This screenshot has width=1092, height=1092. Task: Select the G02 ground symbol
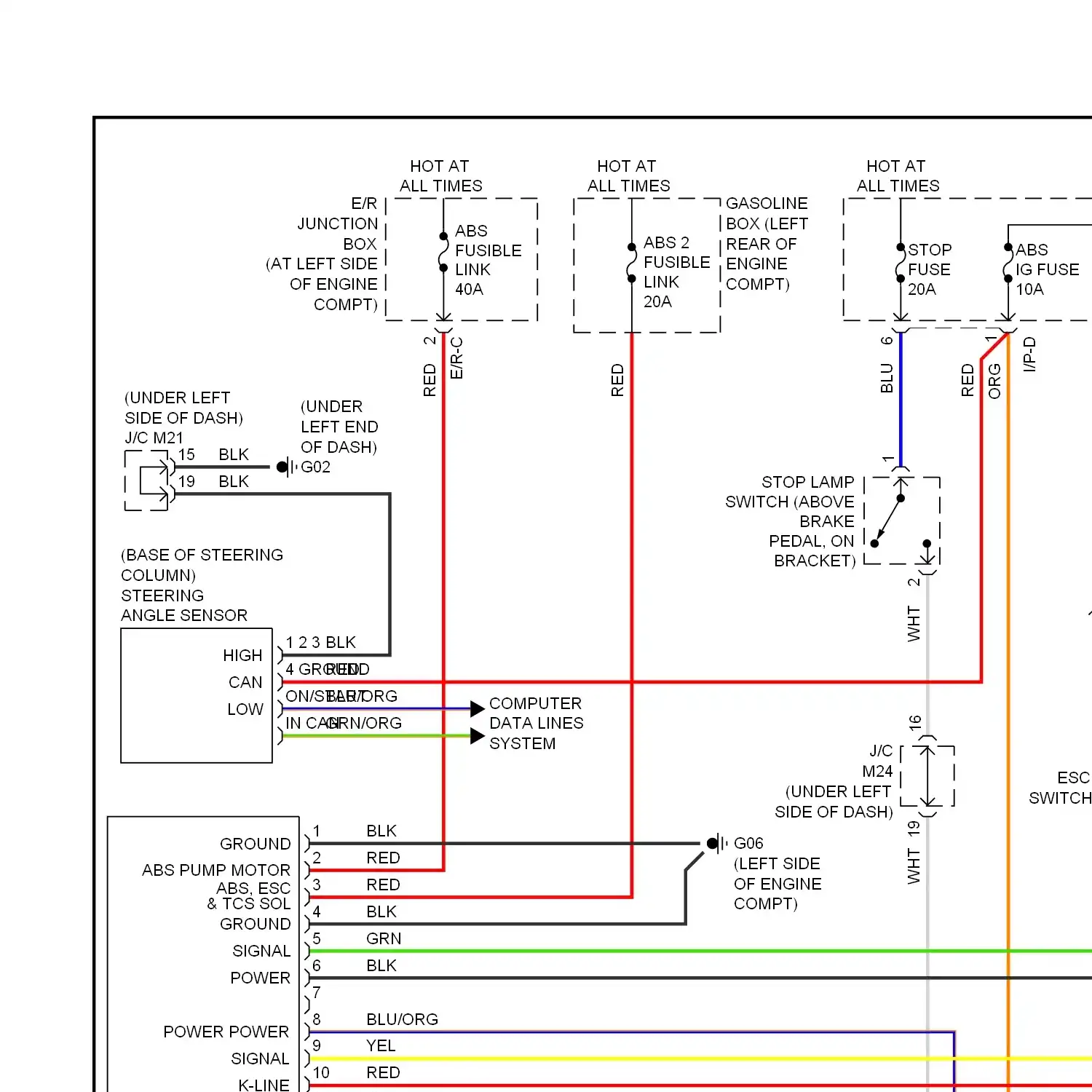[286, 467]
